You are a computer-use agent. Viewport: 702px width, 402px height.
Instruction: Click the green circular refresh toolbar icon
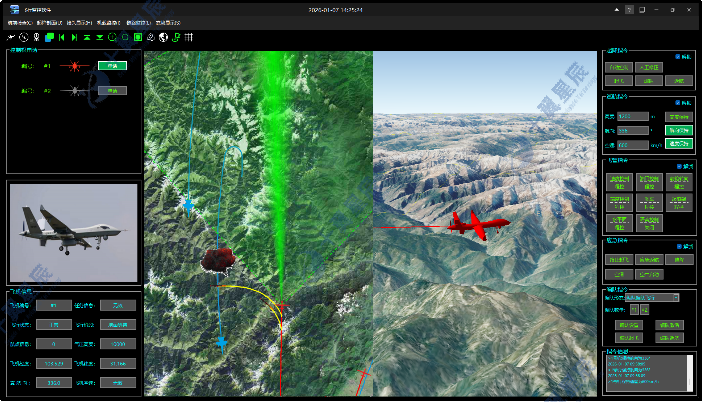point(112,37)
